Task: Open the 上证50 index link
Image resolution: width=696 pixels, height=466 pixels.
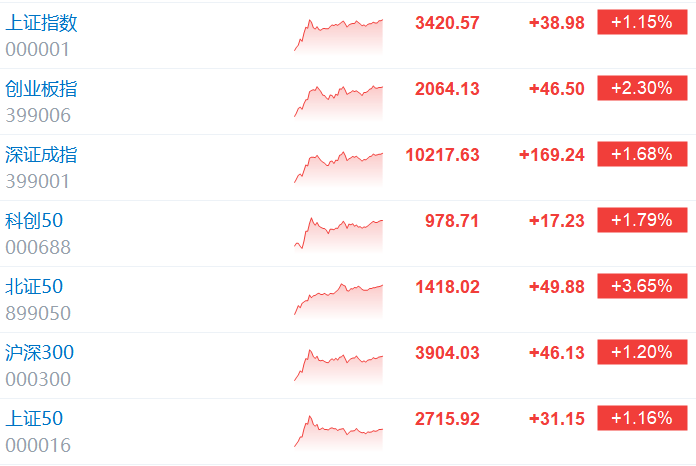Action: [x=34, y=419]
